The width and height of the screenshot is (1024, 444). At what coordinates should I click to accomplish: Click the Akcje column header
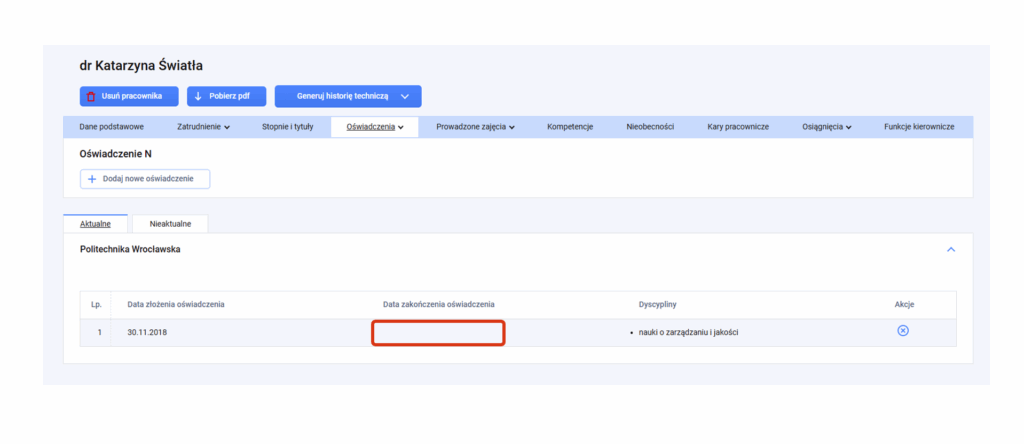point(904,304)
